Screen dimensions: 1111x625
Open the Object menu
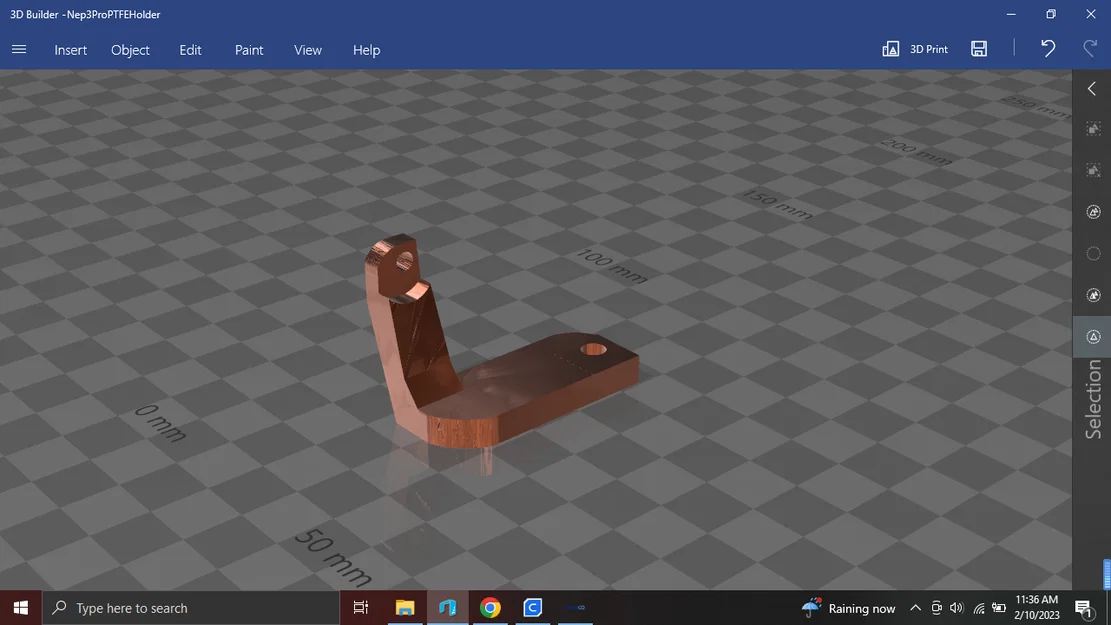130,50
